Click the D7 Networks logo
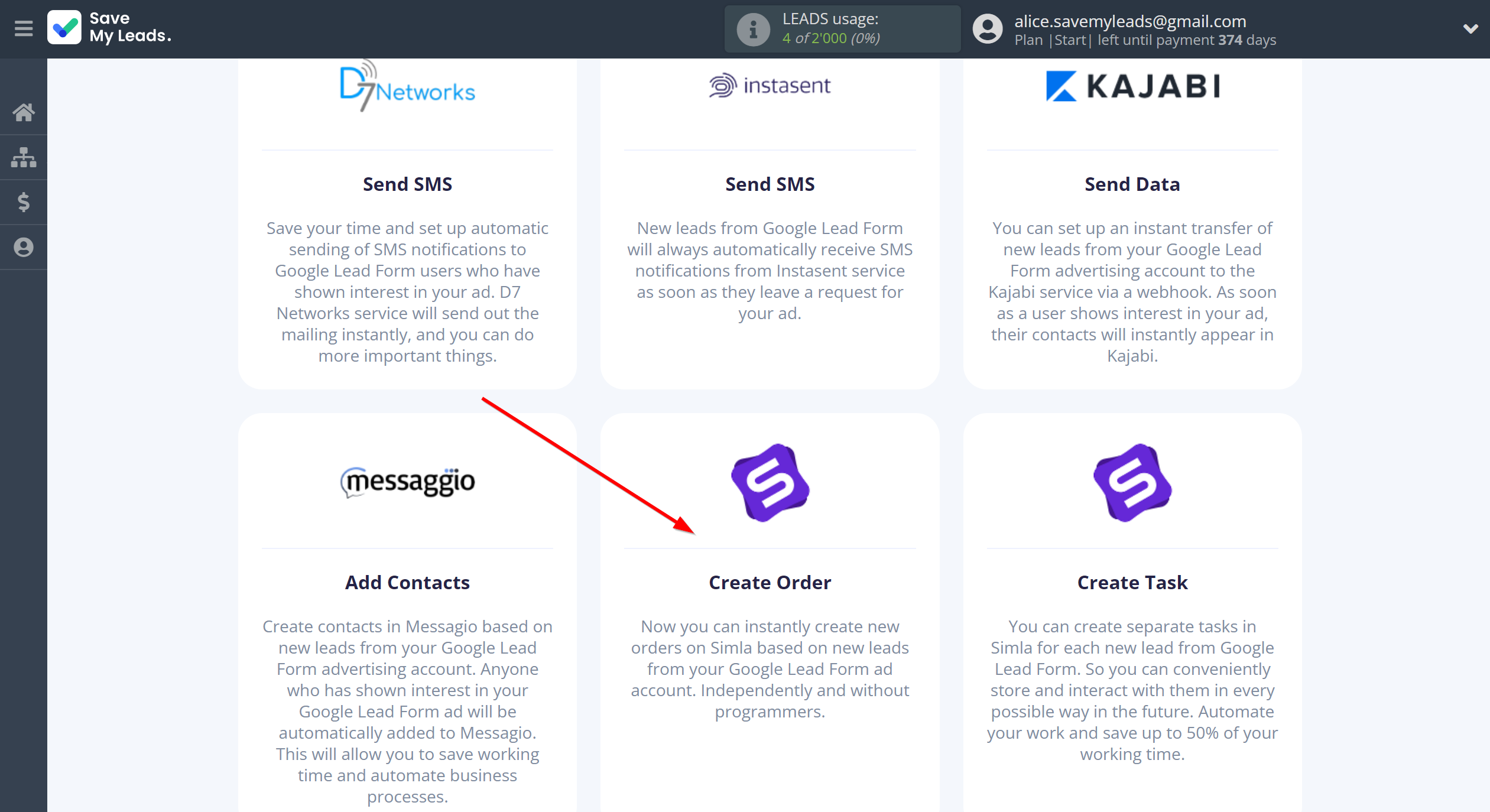 click(x=407, y=86)
